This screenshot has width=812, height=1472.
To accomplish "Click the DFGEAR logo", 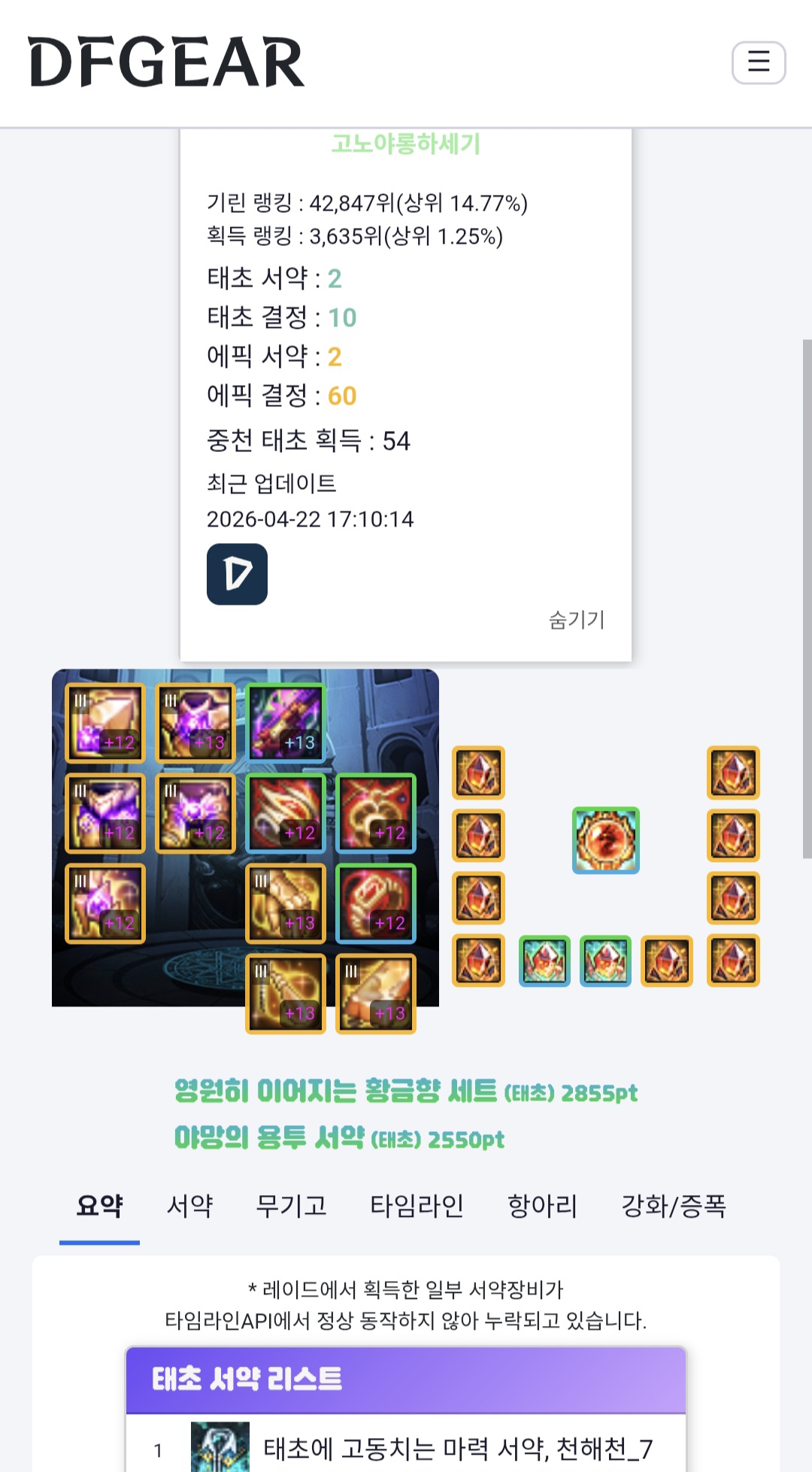I will (x=166, y=62).
